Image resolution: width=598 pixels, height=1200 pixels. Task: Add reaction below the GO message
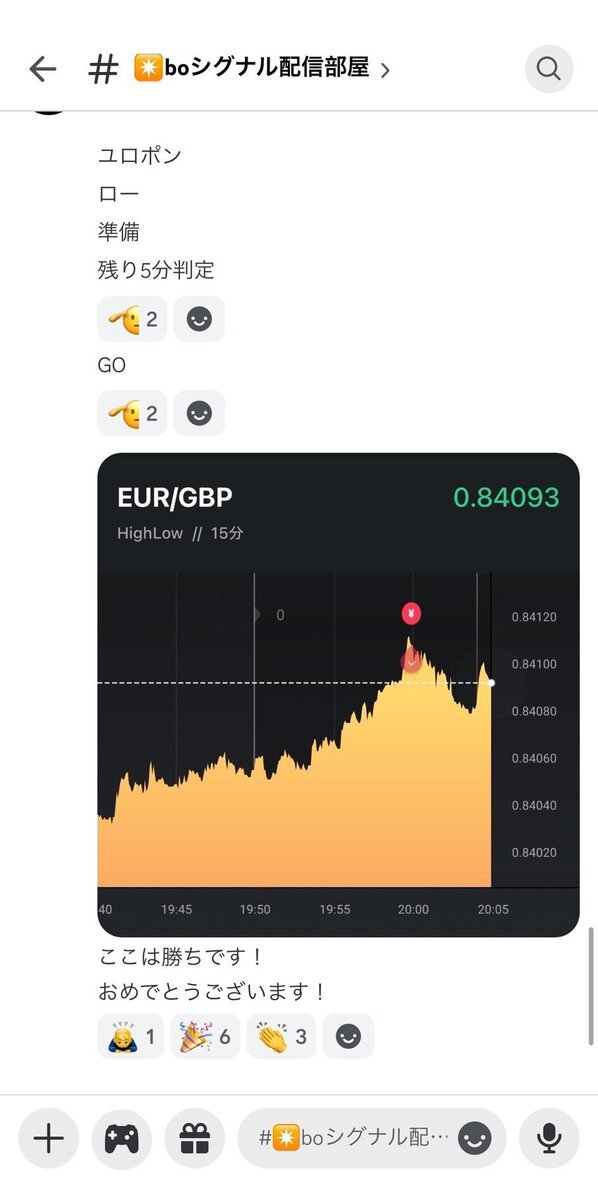coord(199,413)
